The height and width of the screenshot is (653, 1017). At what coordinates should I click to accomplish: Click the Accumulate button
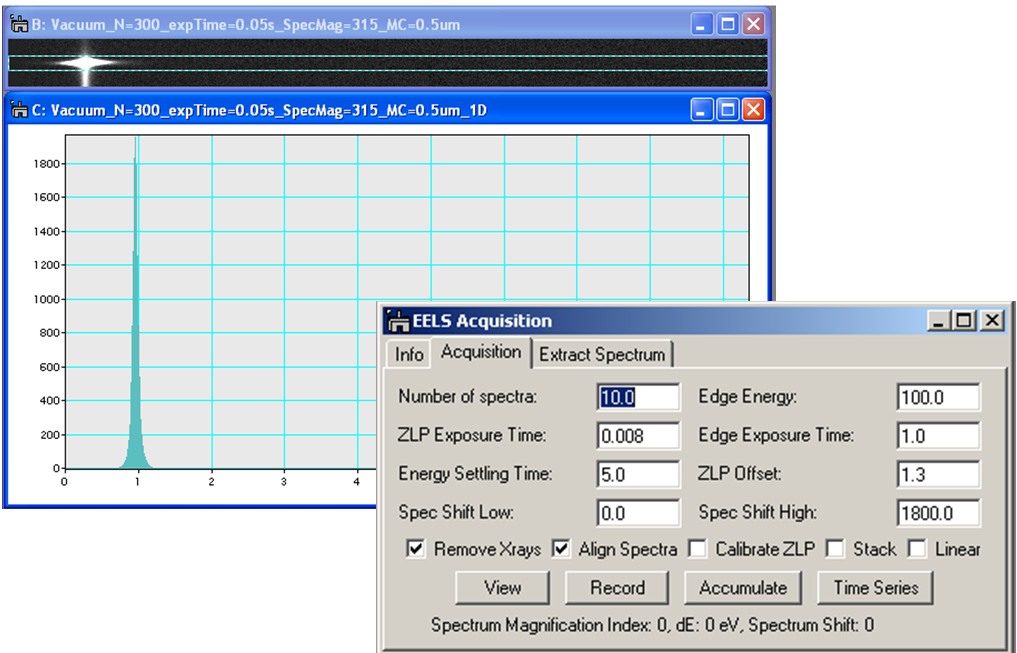click(x=743, y=588)
